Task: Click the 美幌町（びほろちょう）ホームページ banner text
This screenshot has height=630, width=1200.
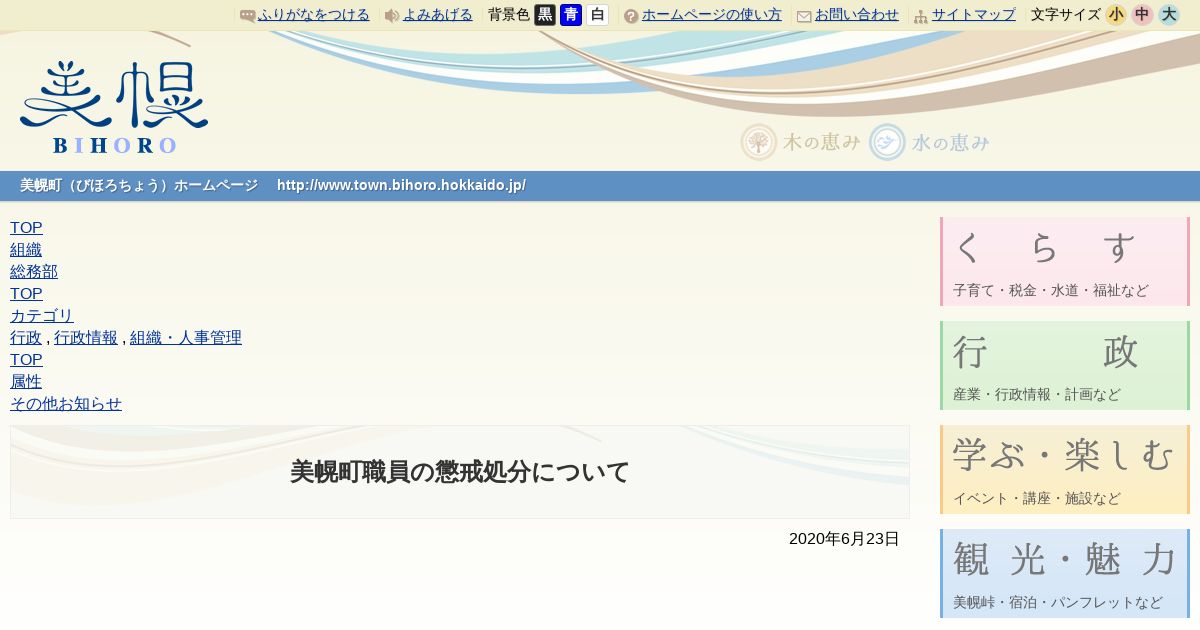Action: coord(139,186)
